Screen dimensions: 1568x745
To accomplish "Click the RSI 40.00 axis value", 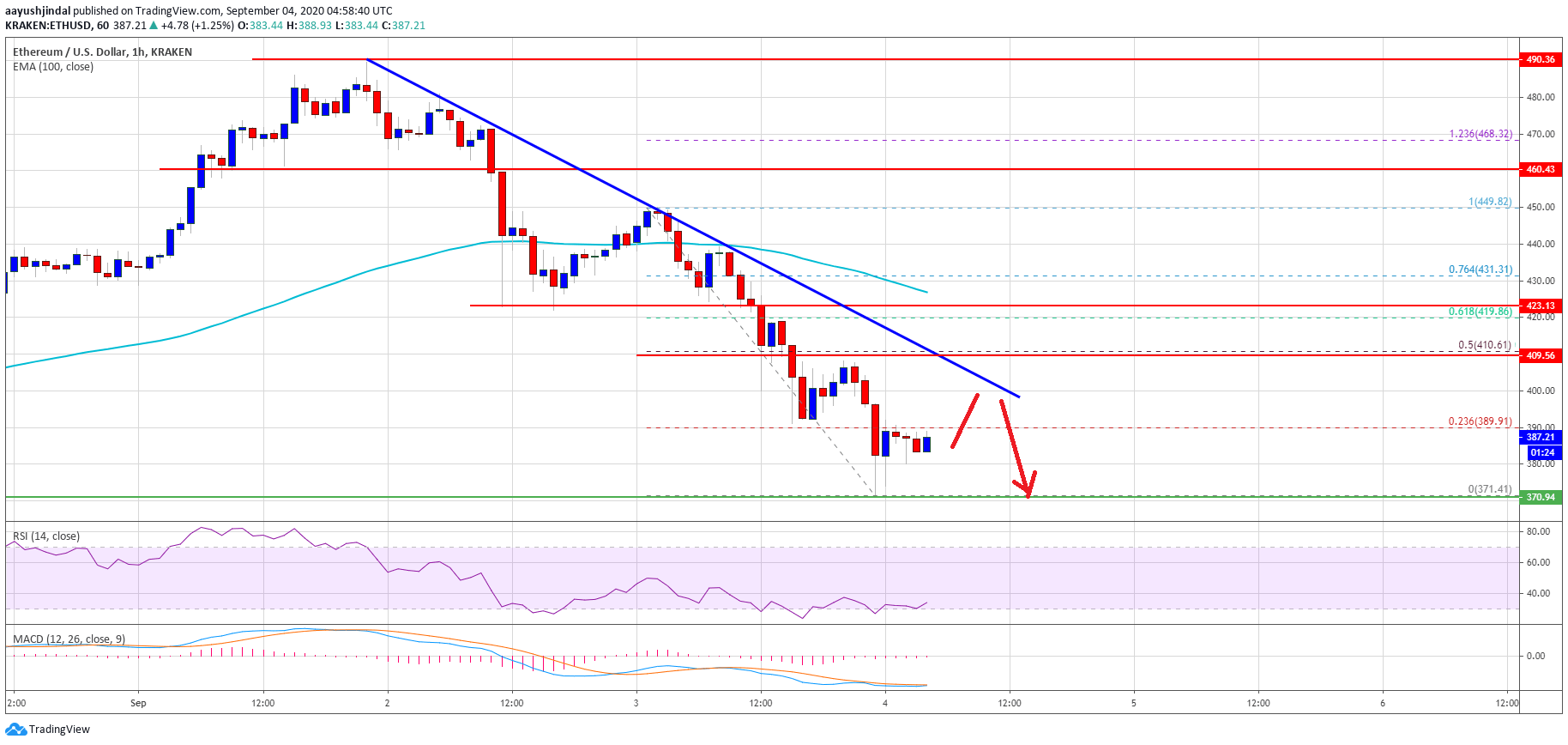I will pyautogui.click(x=1538, y=593).
